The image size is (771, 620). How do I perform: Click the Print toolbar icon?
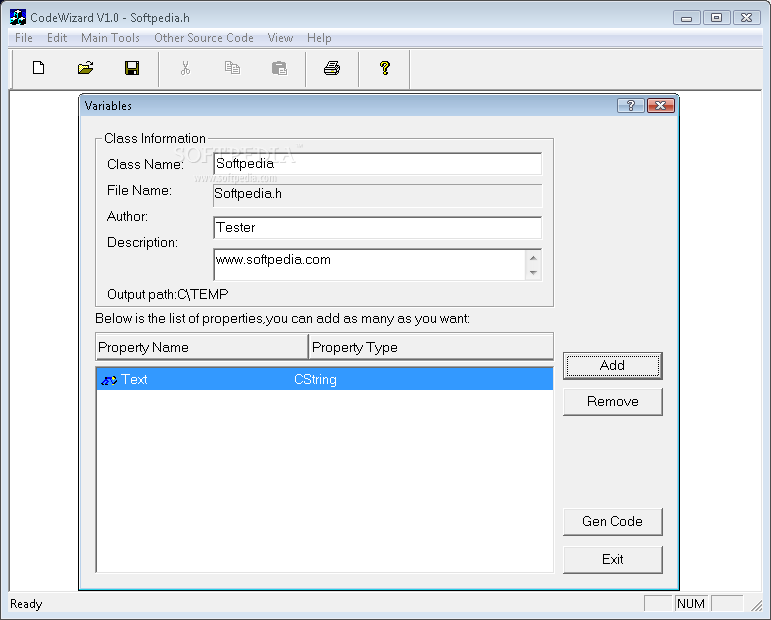pyautogui.click(x=332, y=68)
